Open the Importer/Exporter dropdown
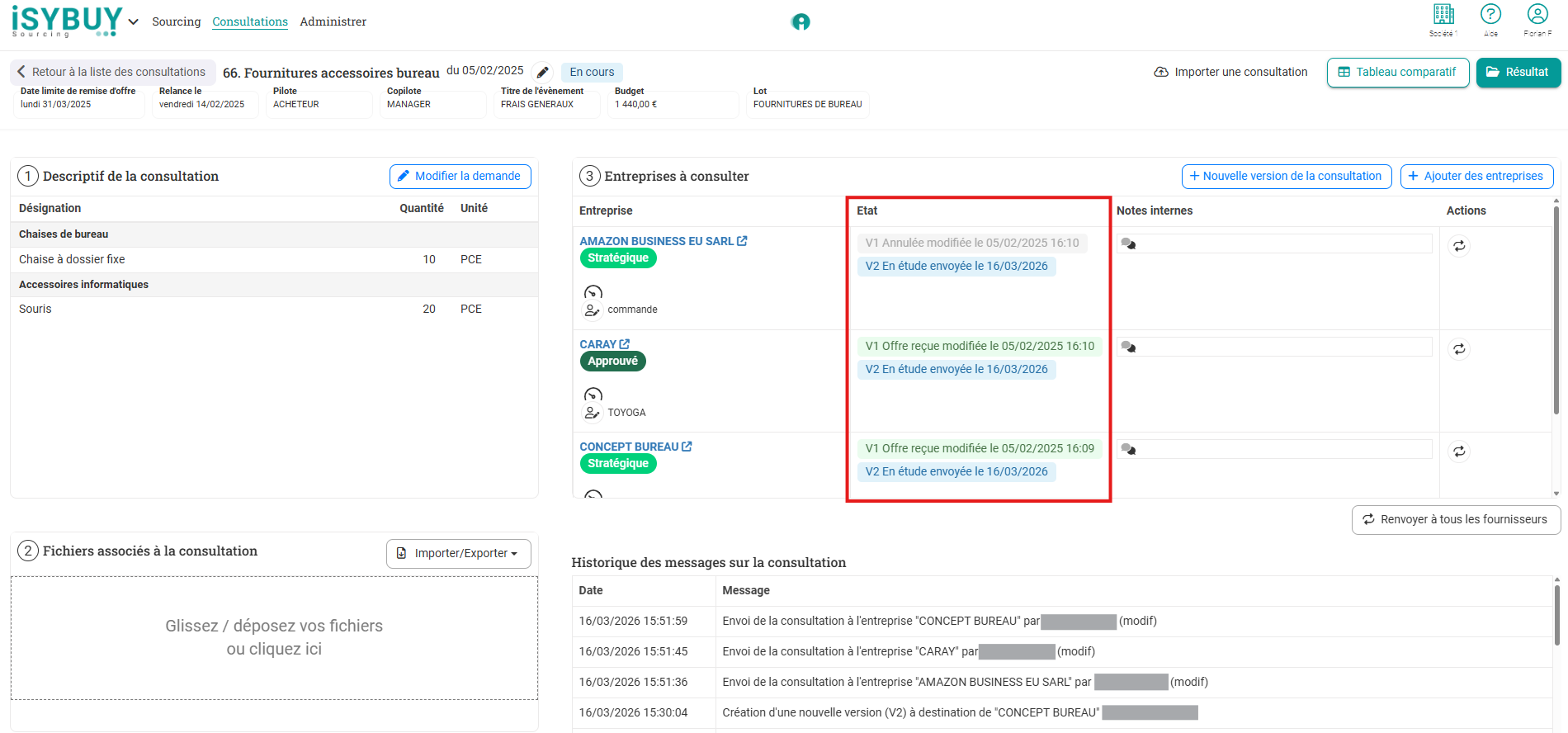The image size is (1568, 733). point(458,553)
